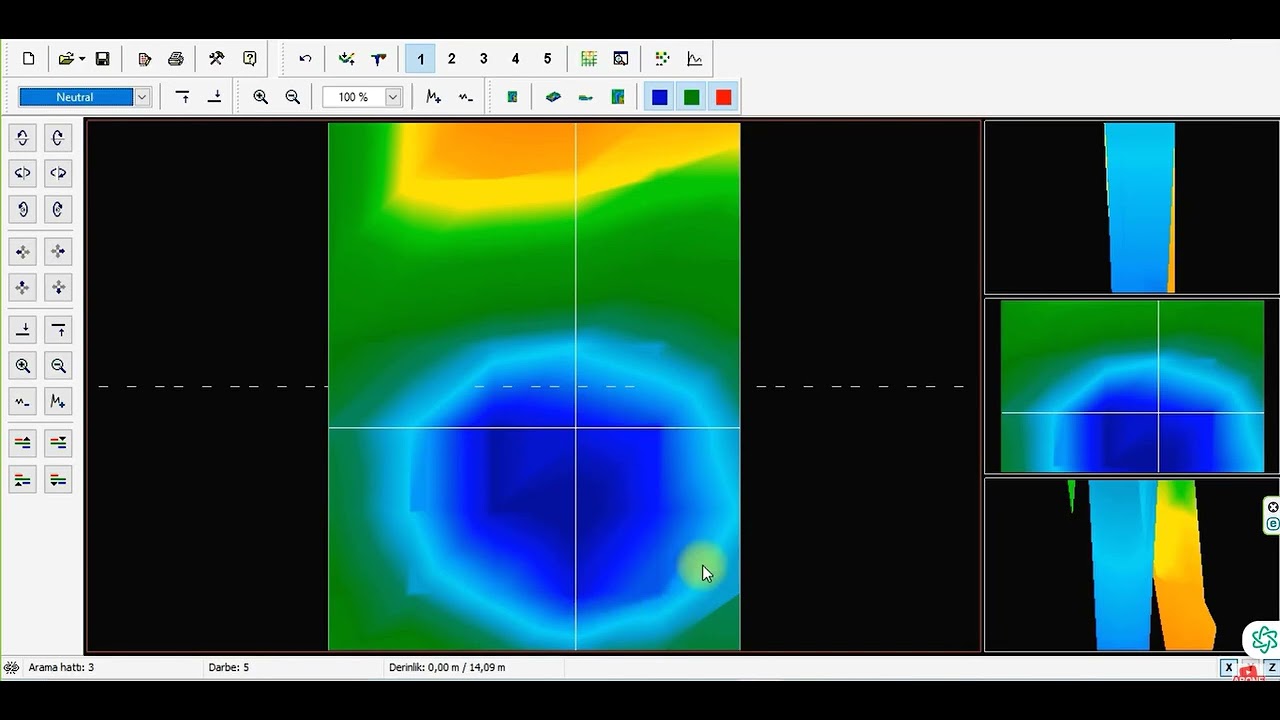1280x720 pixels.
Task: Click the undo arrow icon
Action: point(305,59)
